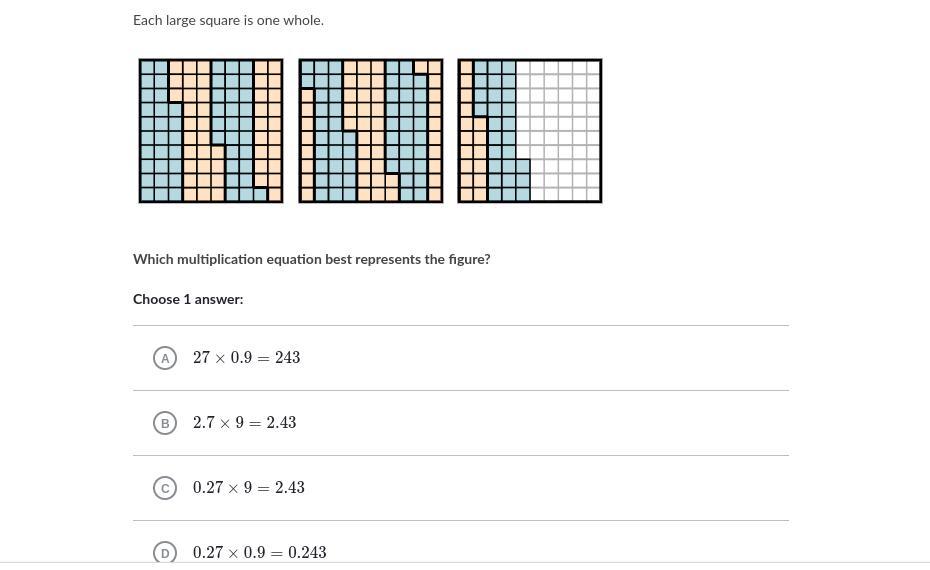This screenshot has height=570, width=930.
Task: Click the 'Which multiplication equation' question text
Action: [x=311, y=259]
